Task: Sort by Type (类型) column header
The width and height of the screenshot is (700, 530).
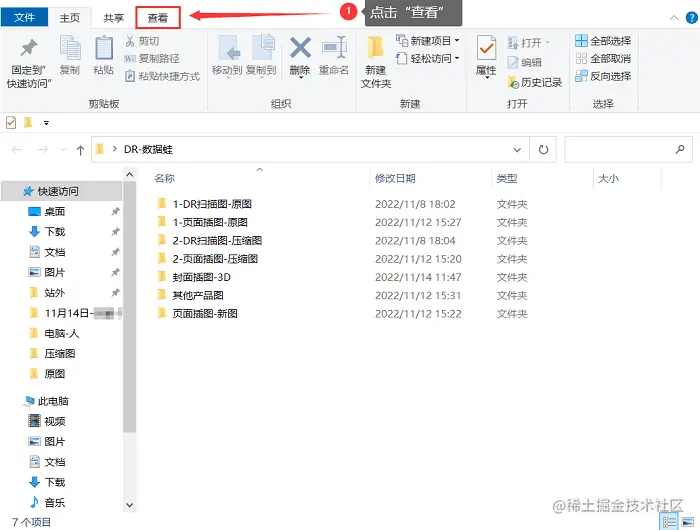Action: 507,179
